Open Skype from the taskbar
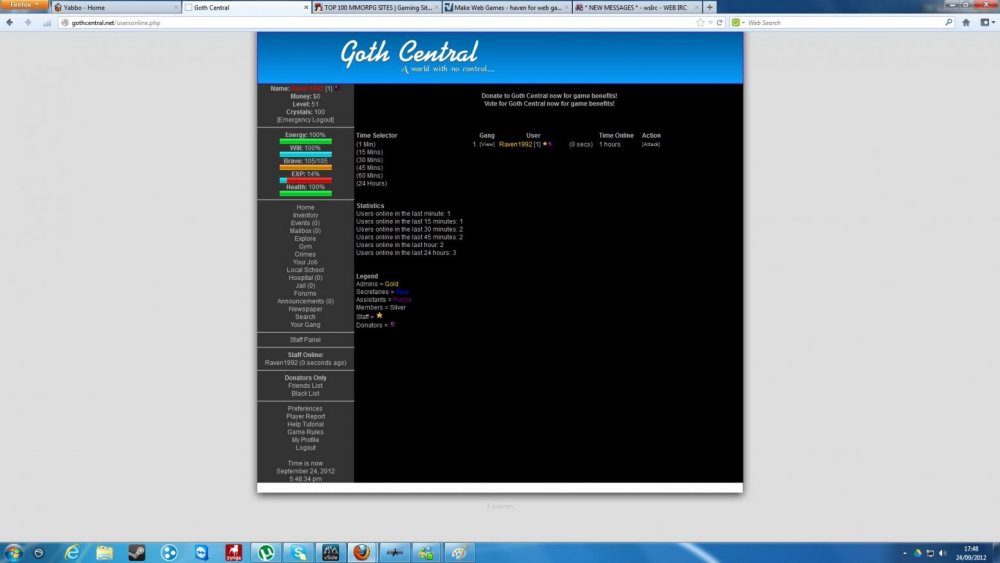 point(297,552)
